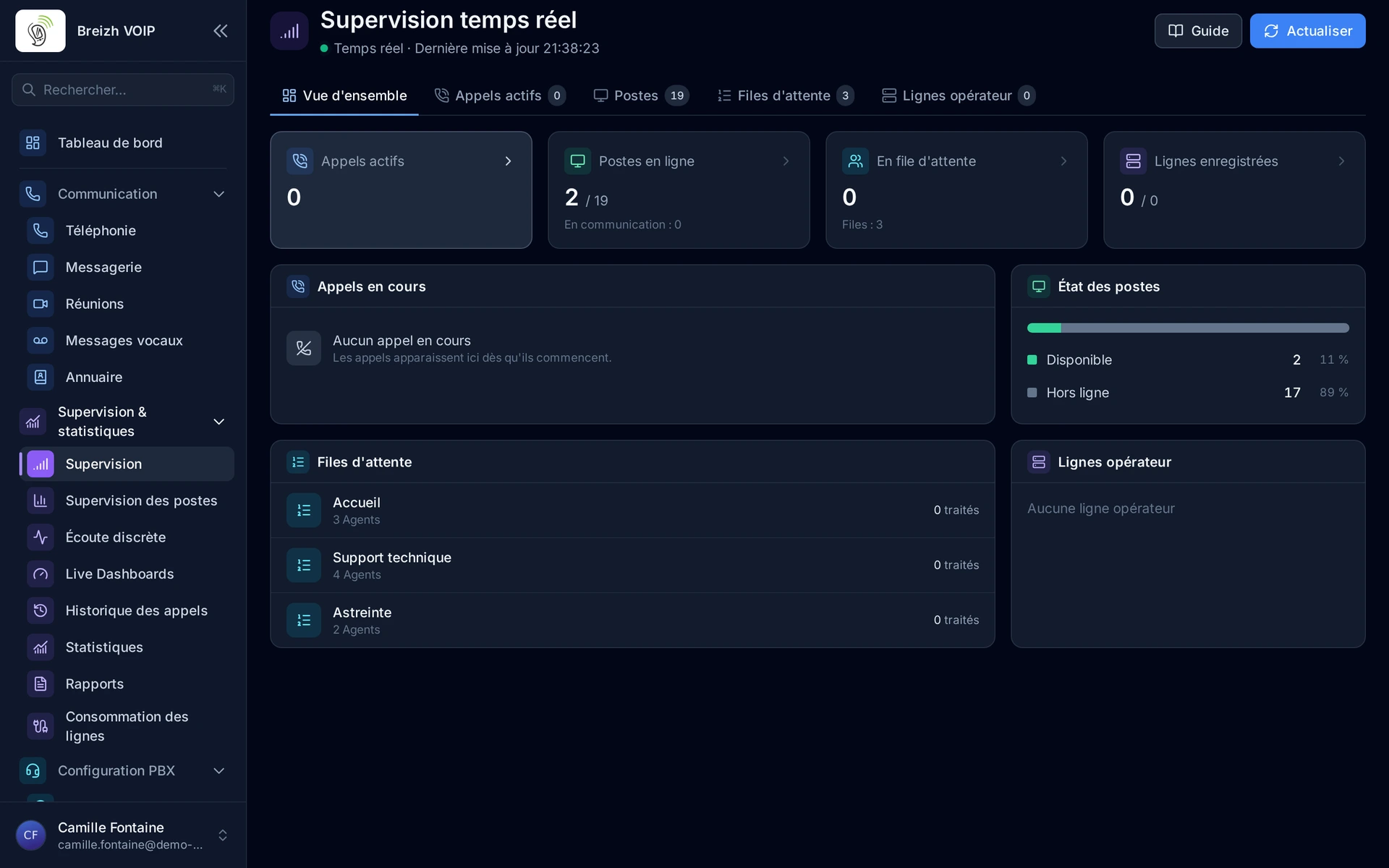Switch to the Appels actifs tab
Viewport: 1389px width, 868px height.
[500, 95]
